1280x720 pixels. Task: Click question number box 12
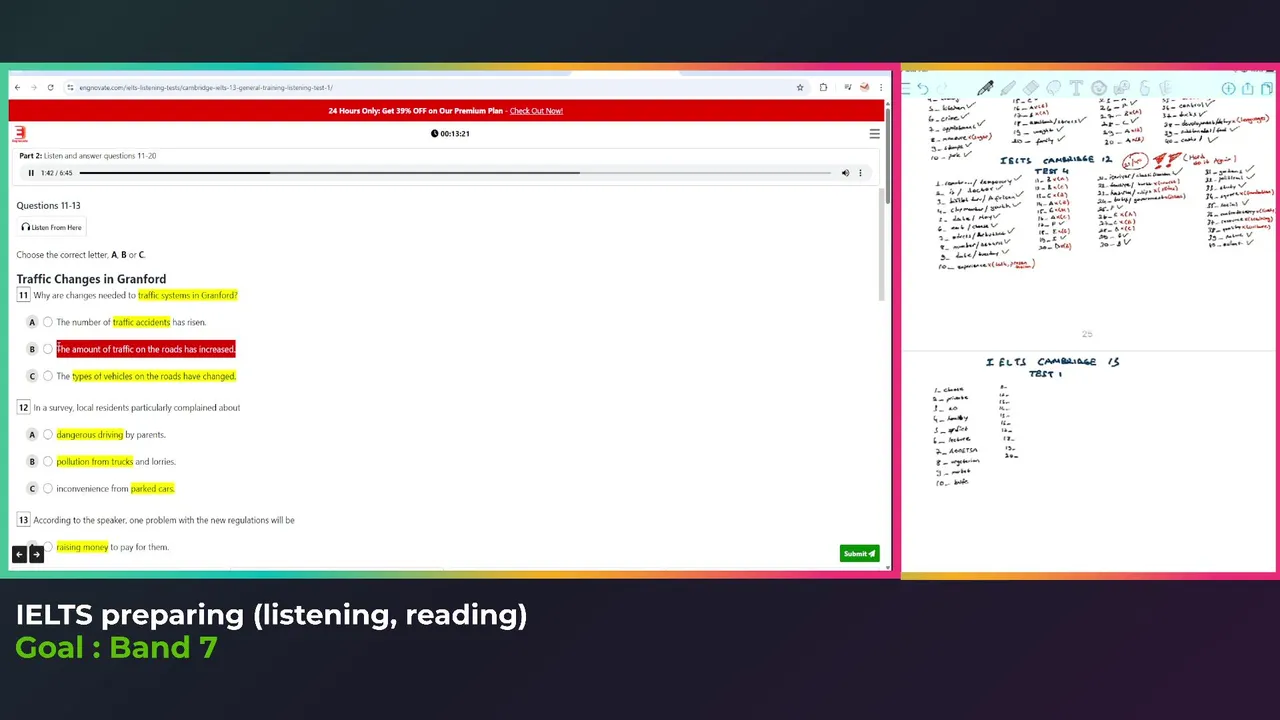click(x=23, y=407)
